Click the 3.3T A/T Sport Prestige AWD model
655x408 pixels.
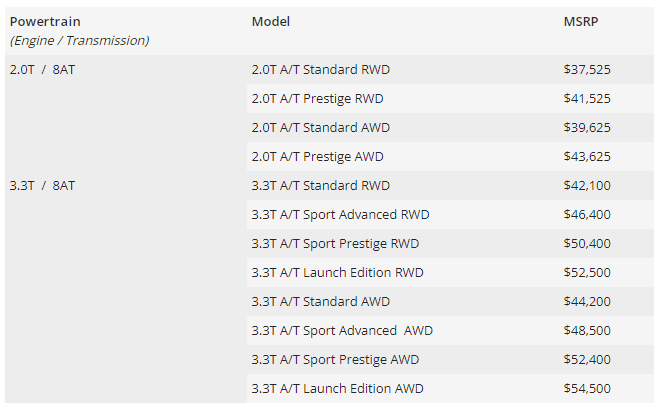(x=335, y=360)
